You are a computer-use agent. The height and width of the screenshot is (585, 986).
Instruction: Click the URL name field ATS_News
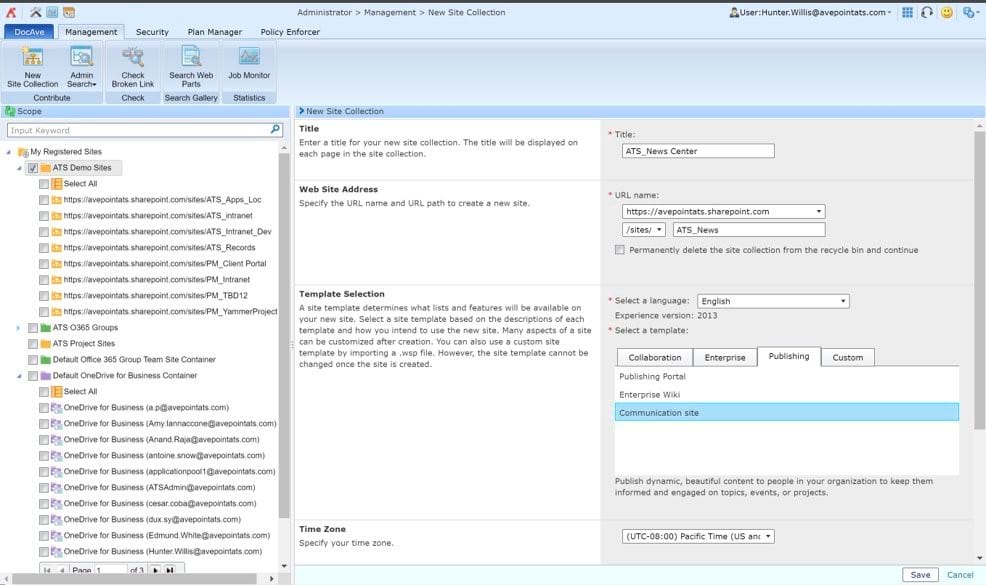(749, 230)
